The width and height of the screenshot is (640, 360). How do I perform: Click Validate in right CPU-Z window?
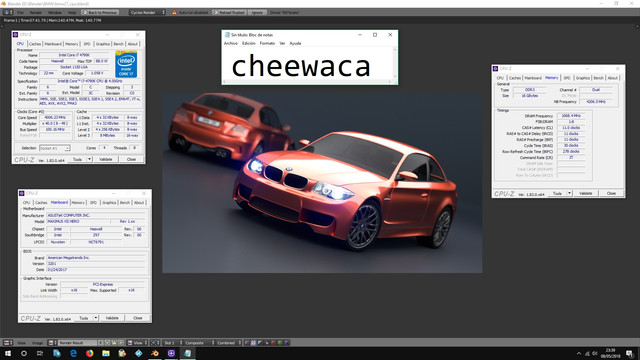585,193
